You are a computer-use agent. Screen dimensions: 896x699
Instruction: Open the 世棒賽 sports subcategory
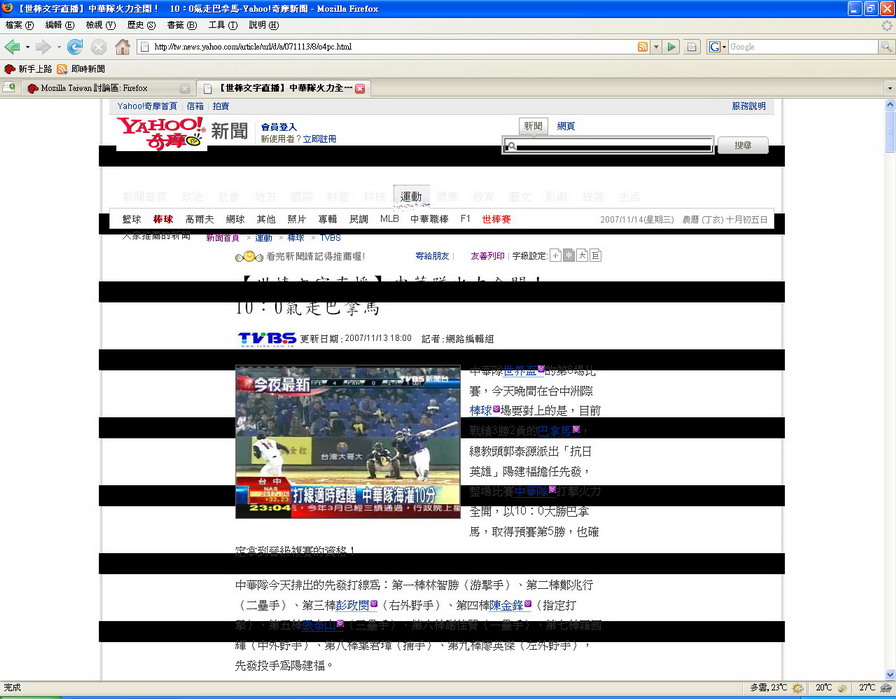pyautogui.click(x=496, y=219)
